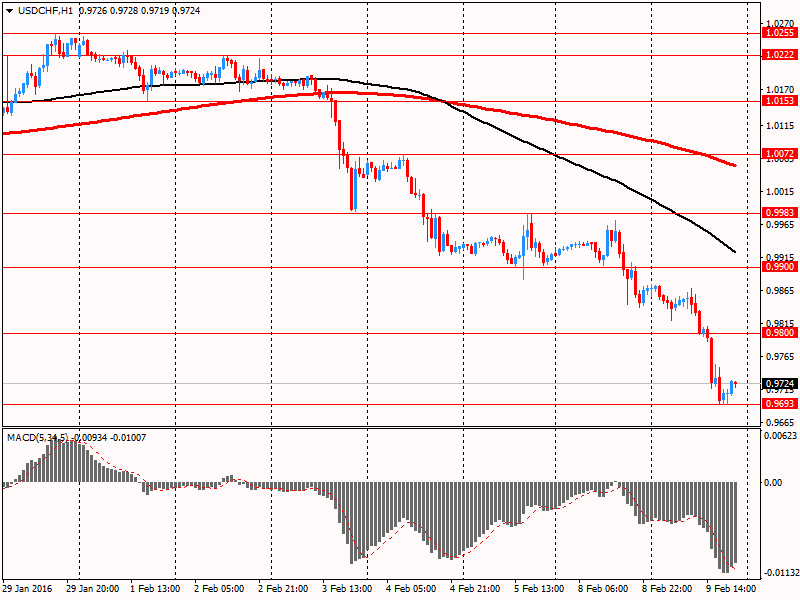Click the right end of black moving average line
The width and height of the screenshot is (800, 600).
(734, 251)
